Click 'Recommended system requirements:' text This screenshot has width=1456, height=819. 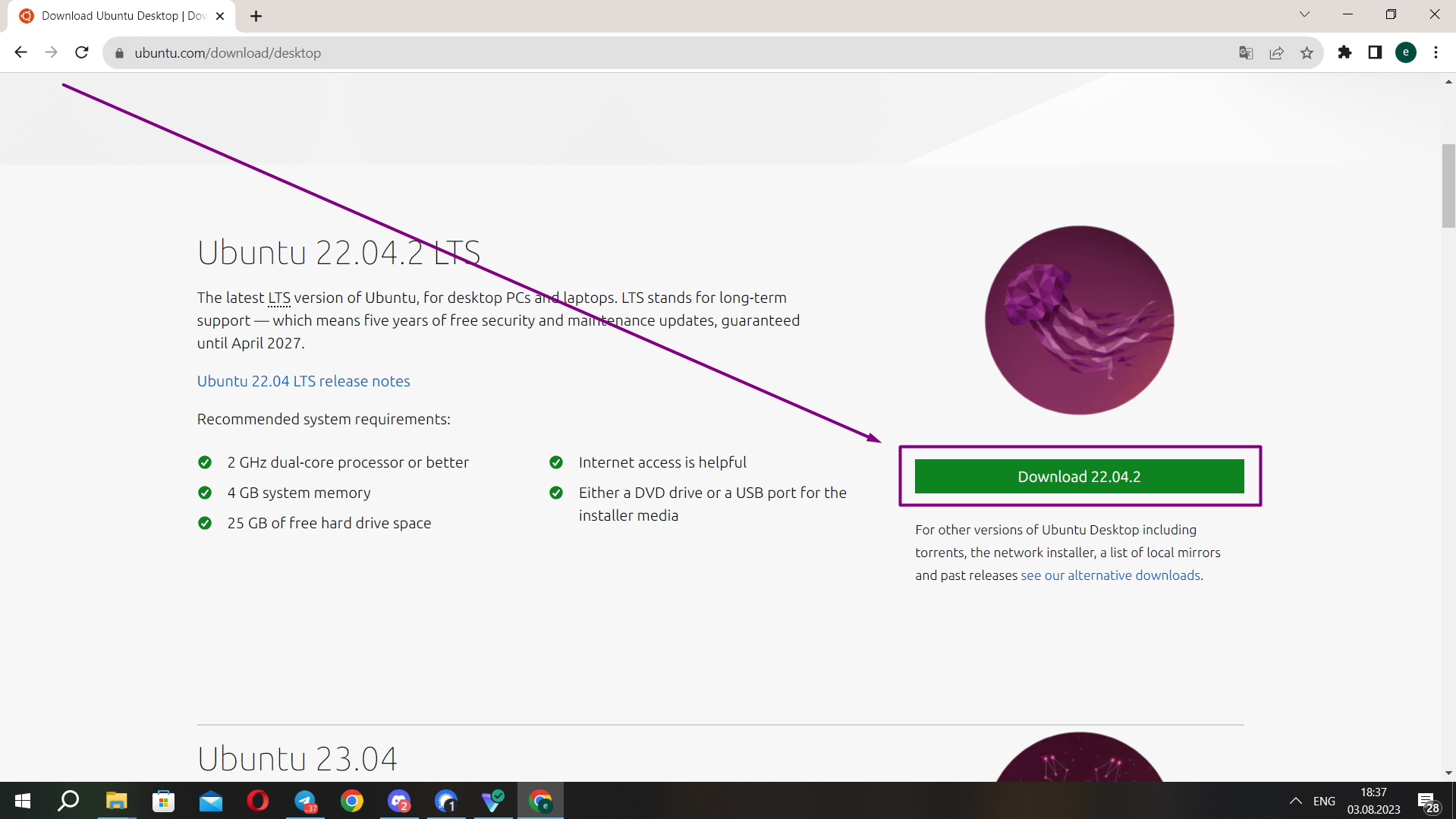(324, 419)
